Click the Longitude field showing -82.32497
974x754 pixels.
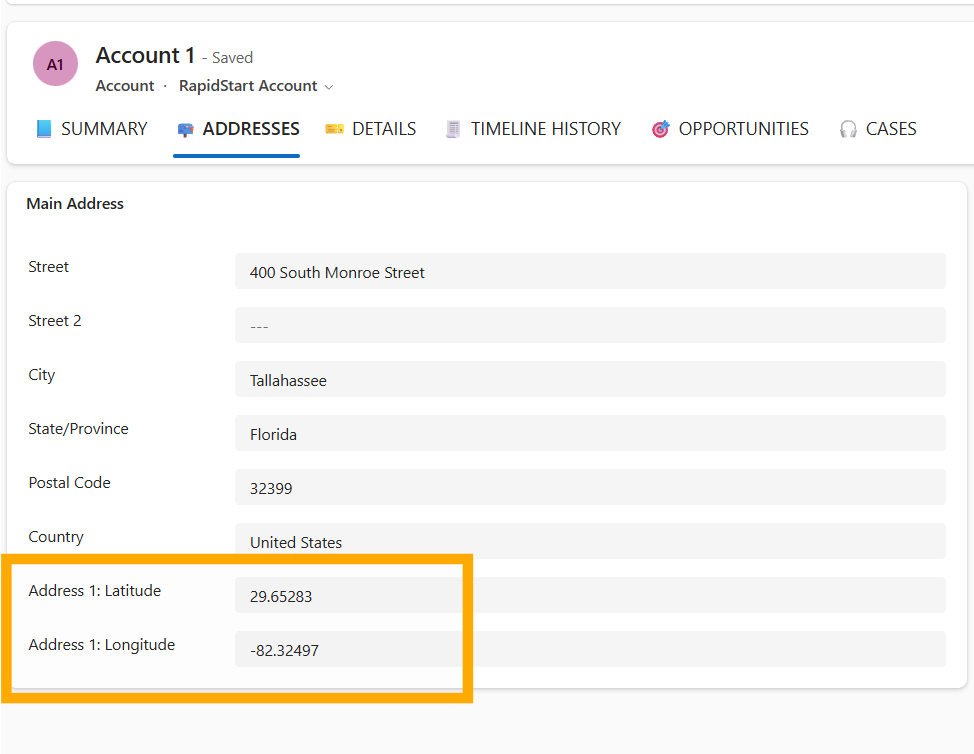click(590, 650)
